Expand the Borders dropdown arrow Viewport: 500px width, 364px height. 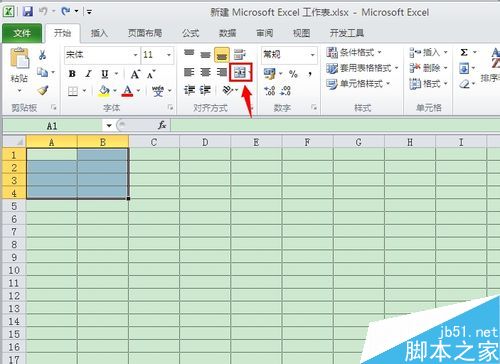[84, 91]
